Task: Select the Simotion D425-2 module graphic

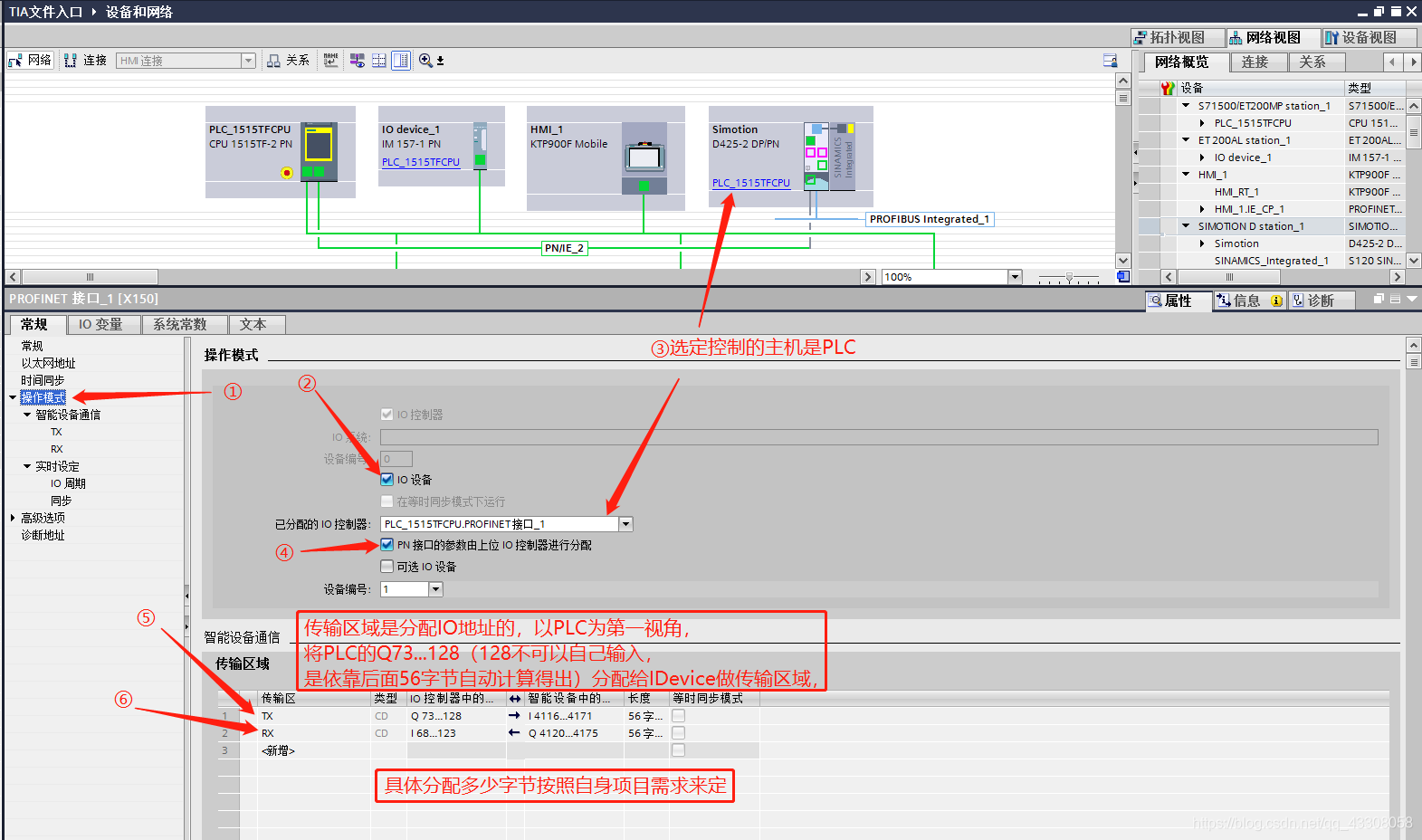Action: pyautogui.click(x=816, y=156)
